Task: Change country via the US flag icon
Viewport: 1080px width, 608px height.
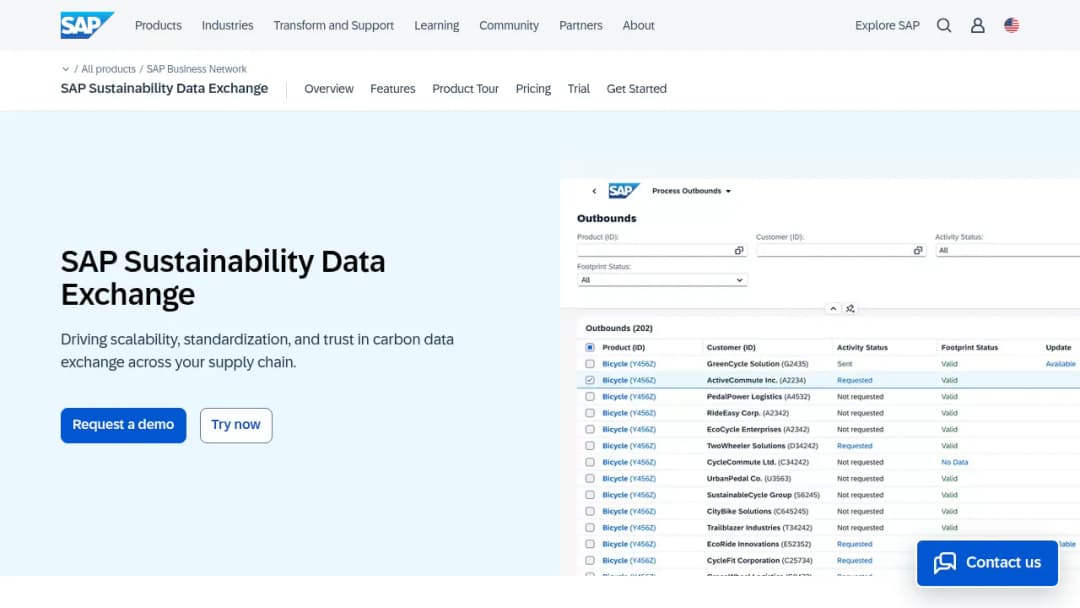Action: click(1011, 25)
